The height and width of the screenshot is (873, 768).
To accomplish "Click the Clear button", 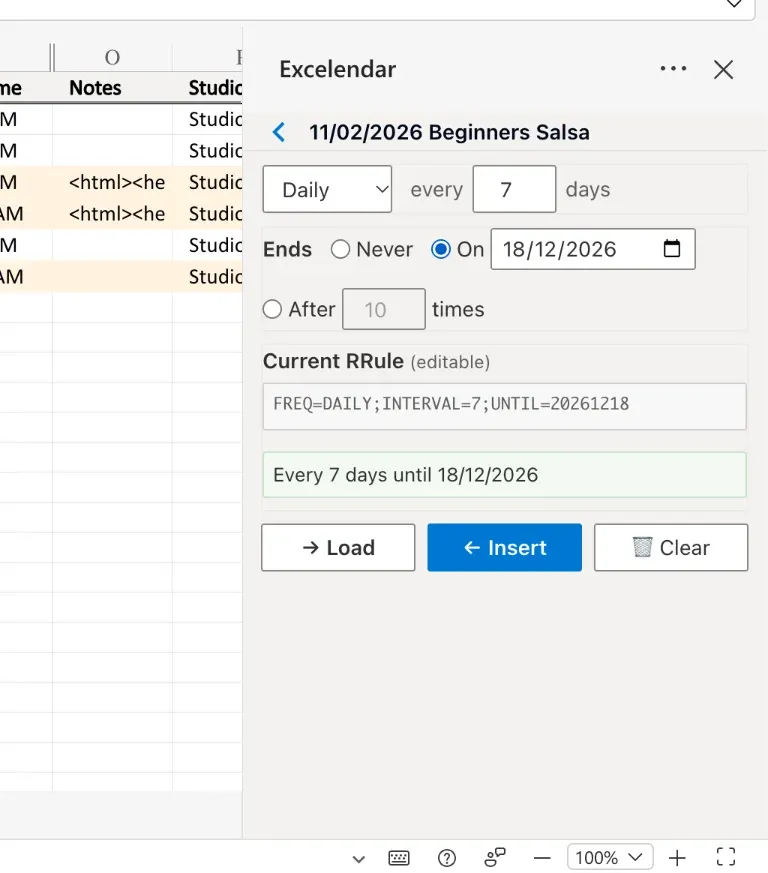I will pos(671,547).
